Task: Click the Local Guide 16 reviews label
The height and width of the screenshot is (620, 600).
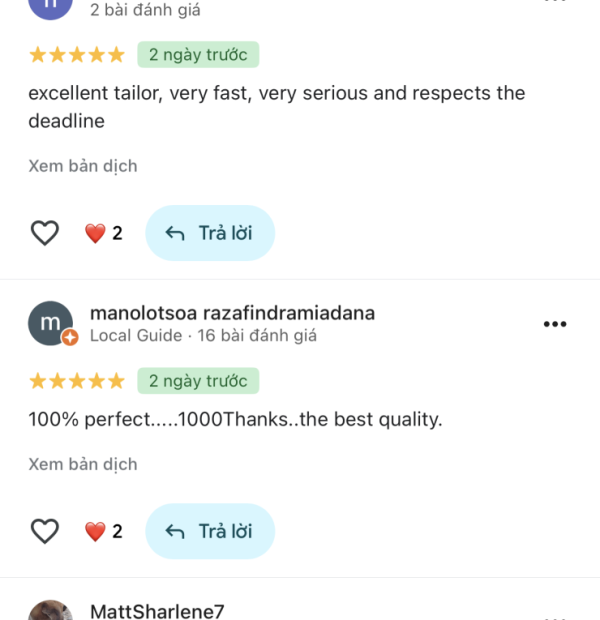Action: tap(203, 336)
